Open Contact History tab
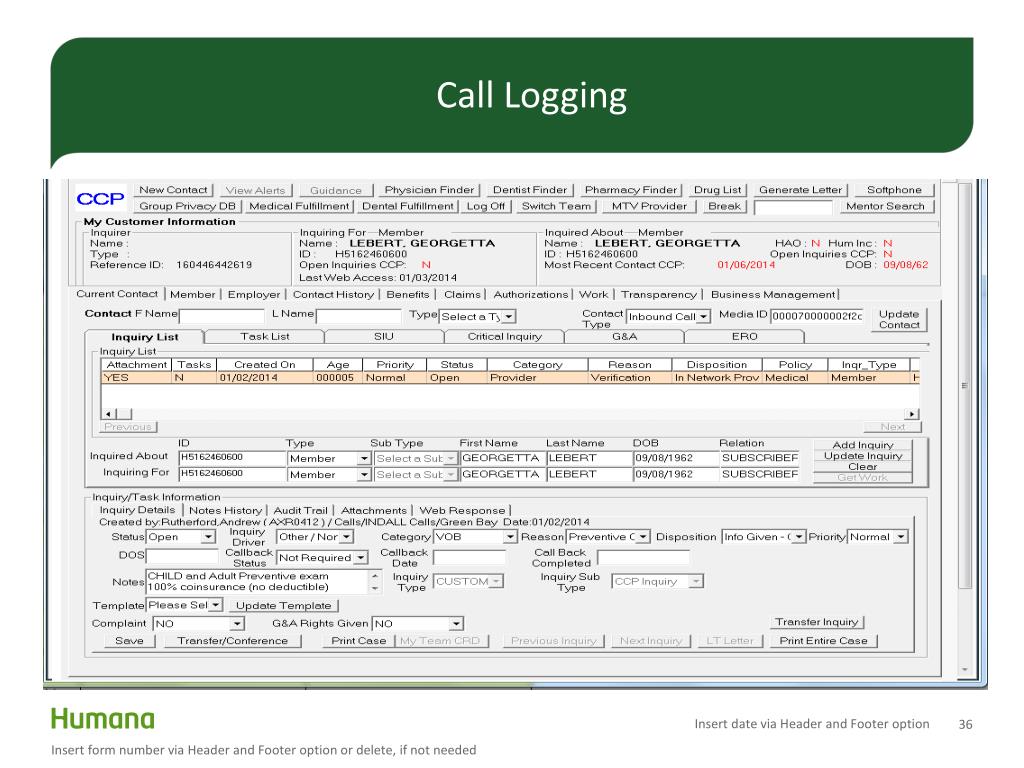The image size is (1024, 768). click(x=333, y=295)
